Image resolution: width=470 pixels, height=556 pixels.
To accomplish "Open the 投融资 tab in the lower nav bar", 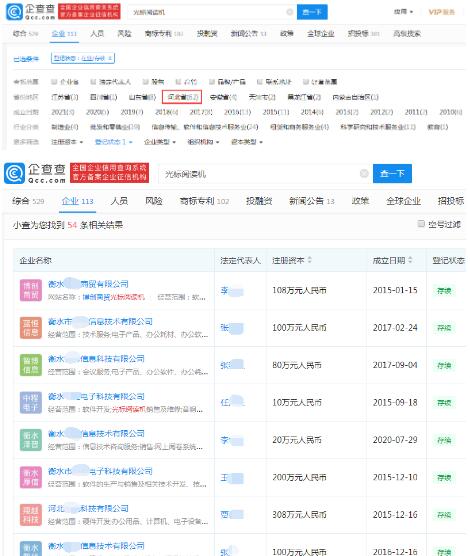I will pyautogui.click(x=259, y=201).
